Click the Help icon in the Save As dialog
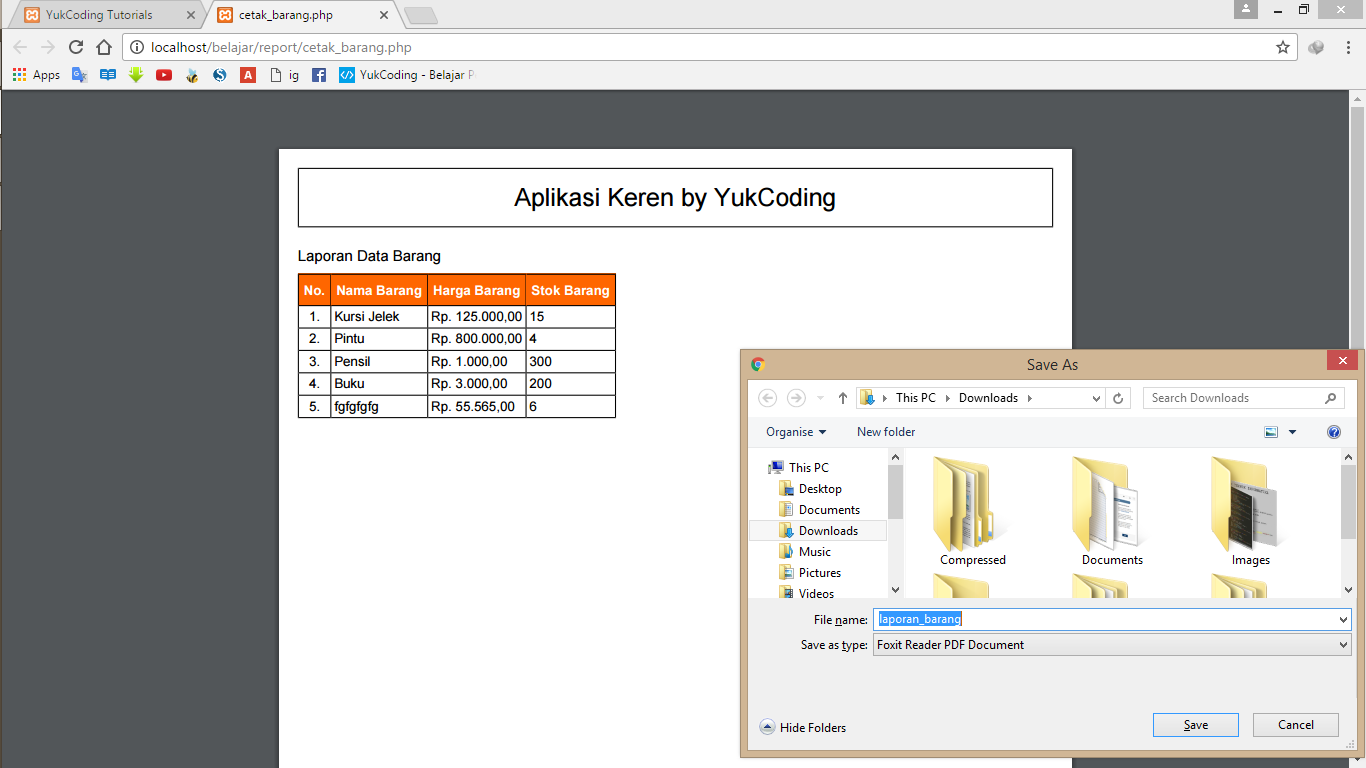The height and width of the screenshot is (768, 1366). point(1334,431)
